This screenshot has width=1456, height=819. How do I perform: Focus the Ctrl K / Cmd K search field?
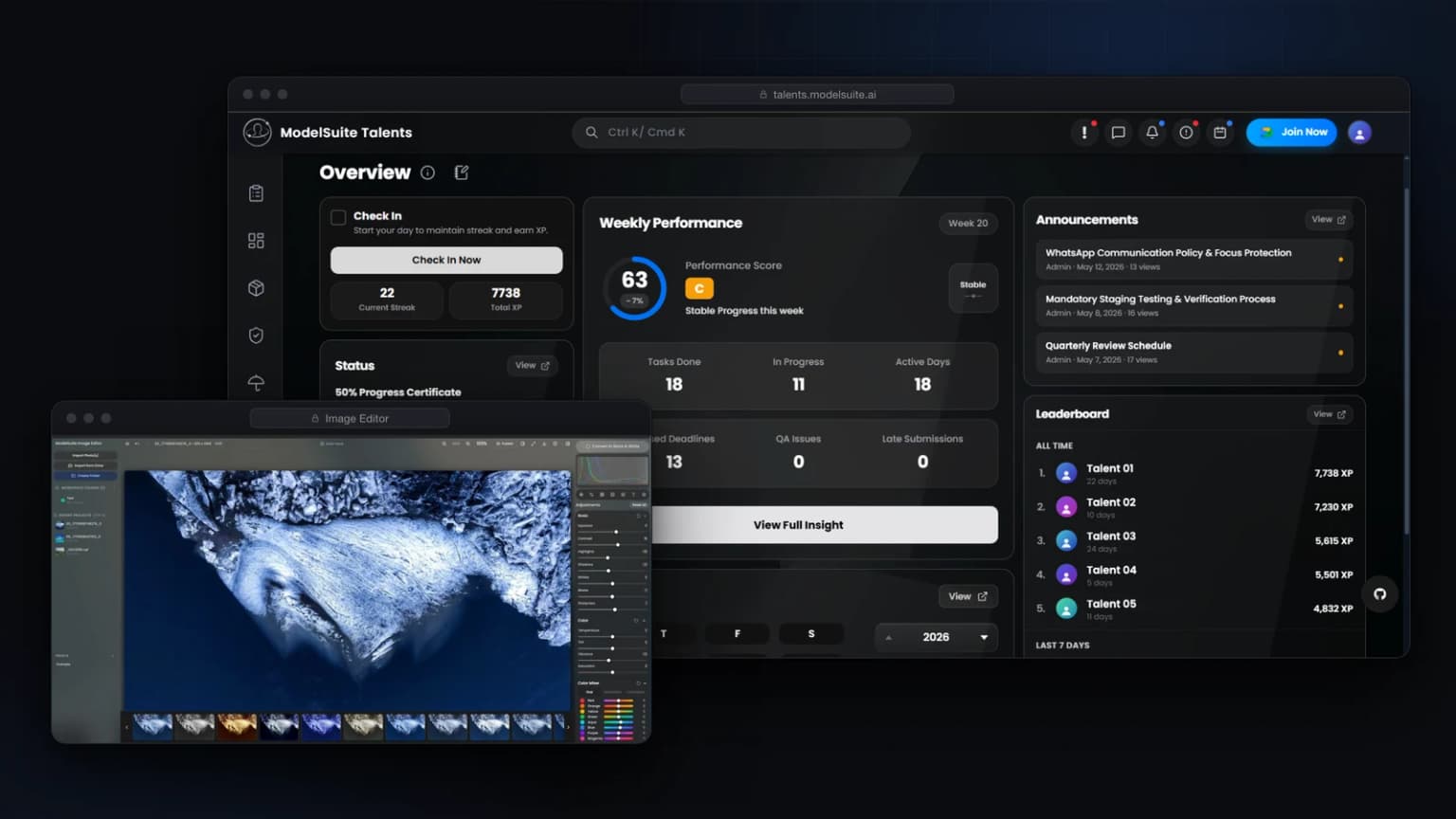741,133
